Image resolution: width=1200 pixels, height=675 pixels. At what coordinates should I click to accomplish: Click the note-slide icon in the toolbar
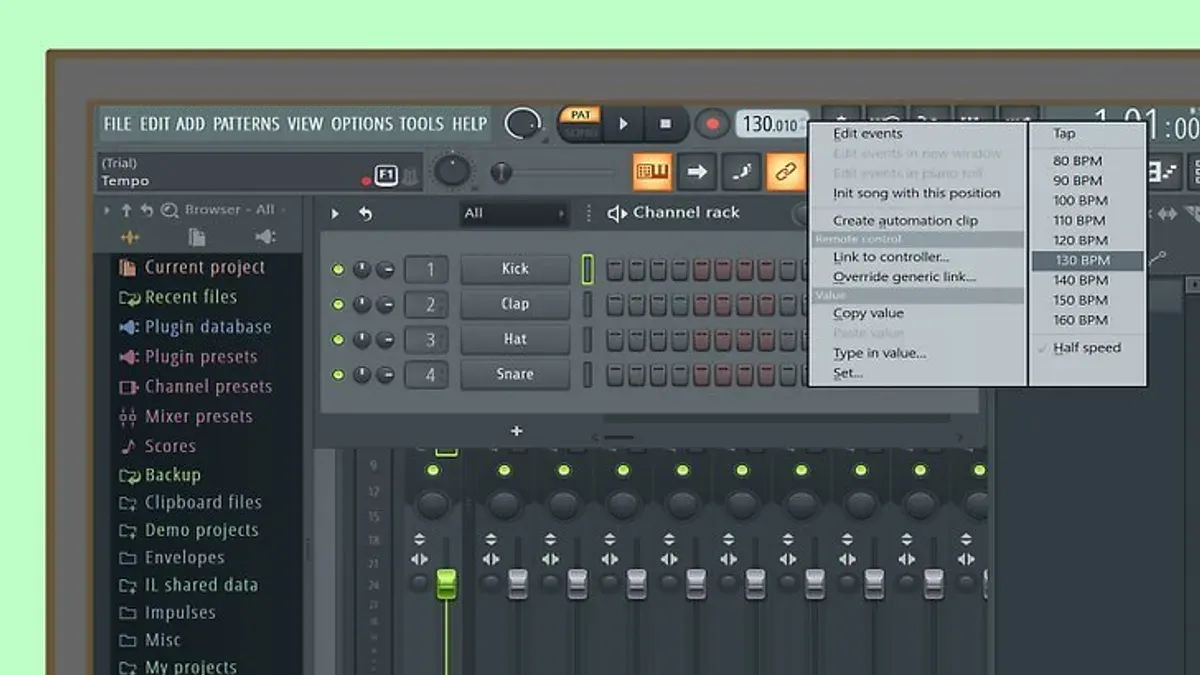click(x=741, y=172)
